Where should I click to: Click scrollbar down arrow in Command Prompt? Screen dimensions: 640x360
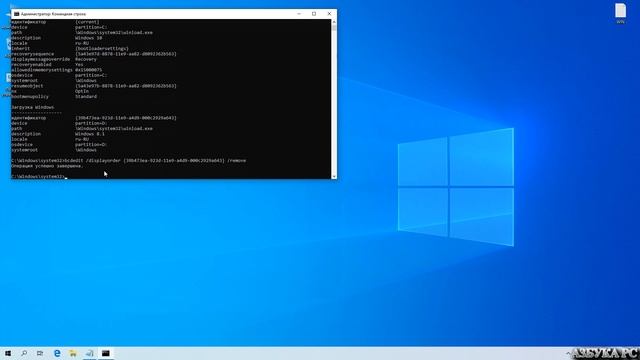click(x=334, y=176)
